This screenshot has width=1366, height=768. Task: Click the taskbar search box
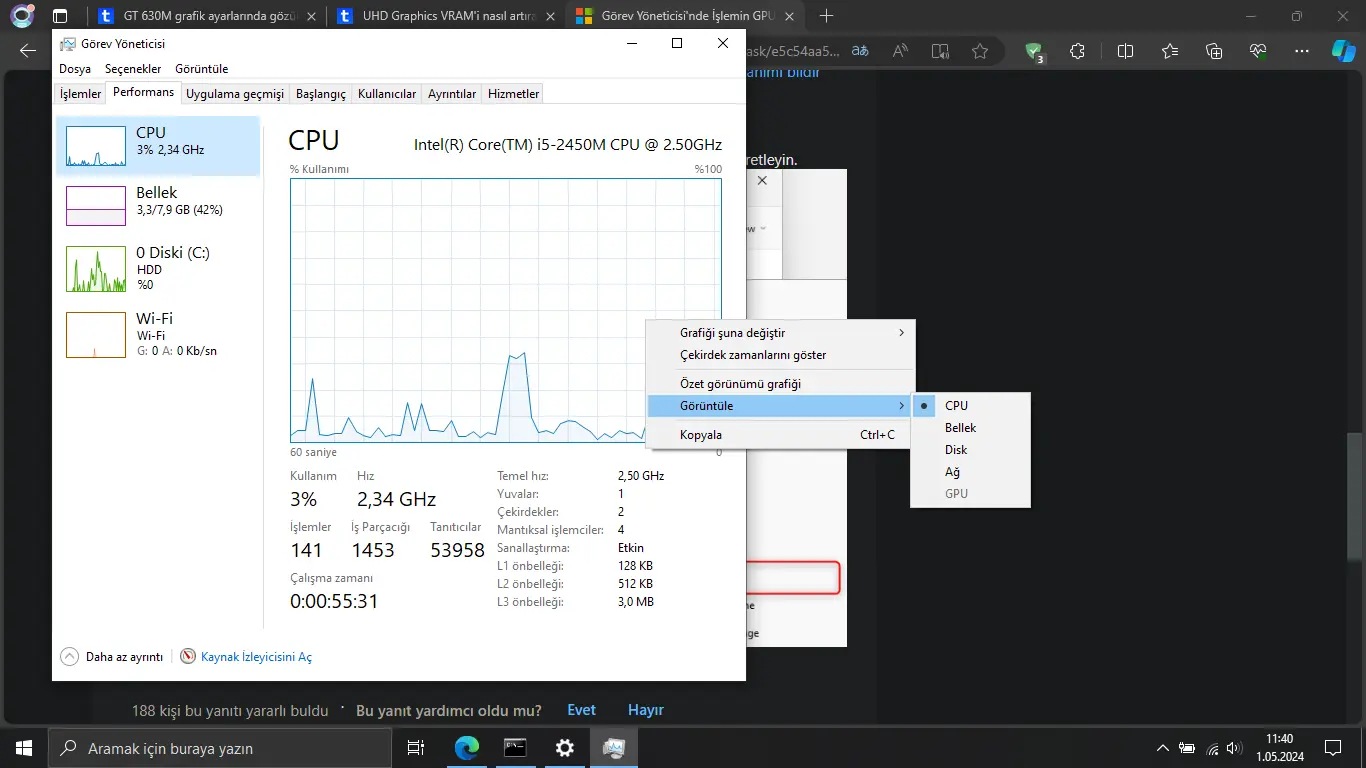[220, 748]
